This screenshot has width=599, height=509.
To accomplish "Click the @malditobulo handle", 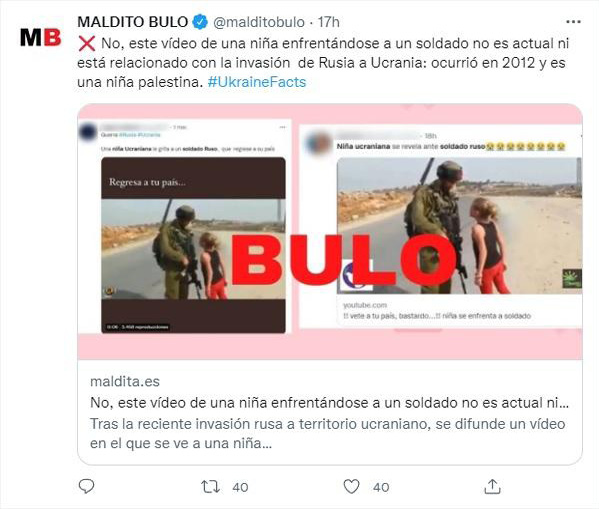I will (x=259, y=22).
